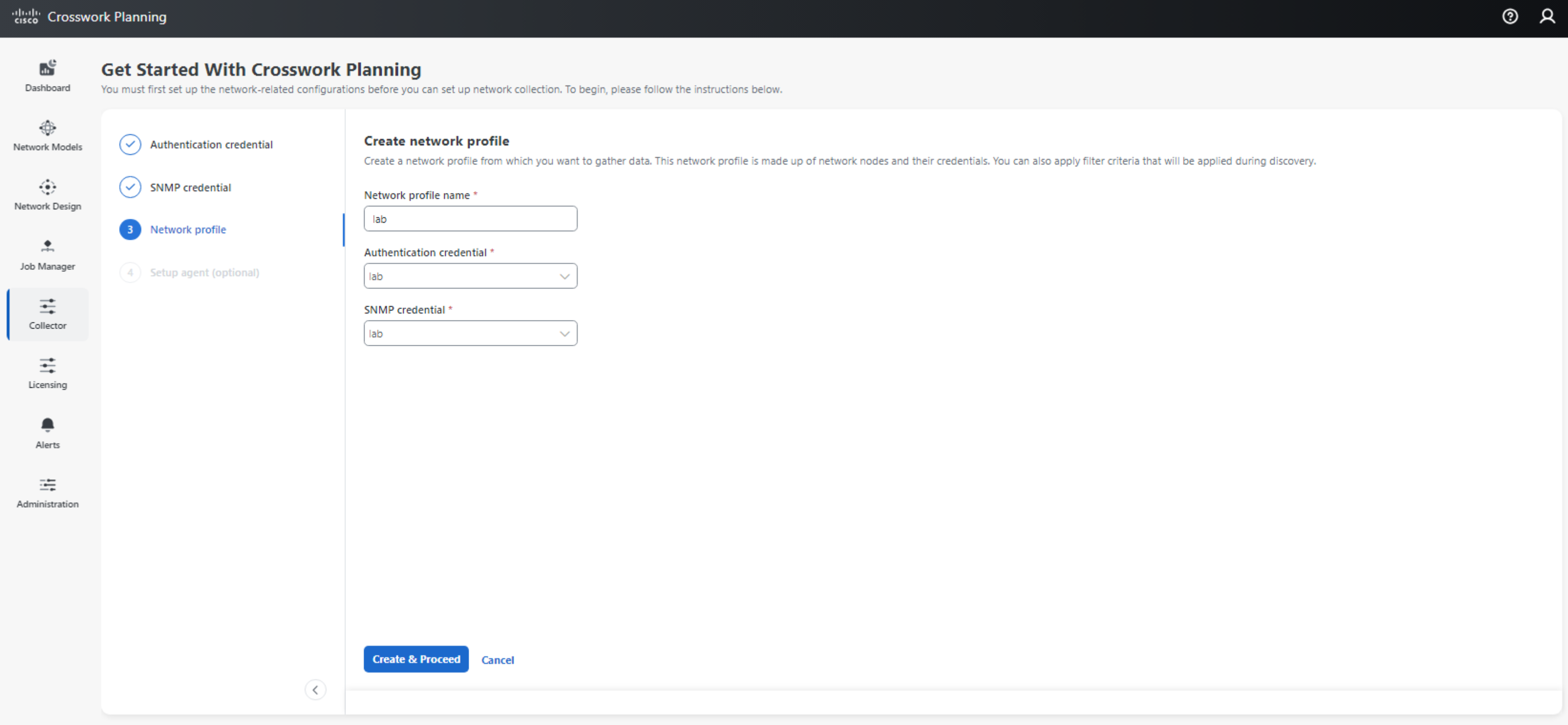The width and height of the screenshot is (1568, 725).
Task: Click the Crosswork Planning title
Action: tap(107, 16)
